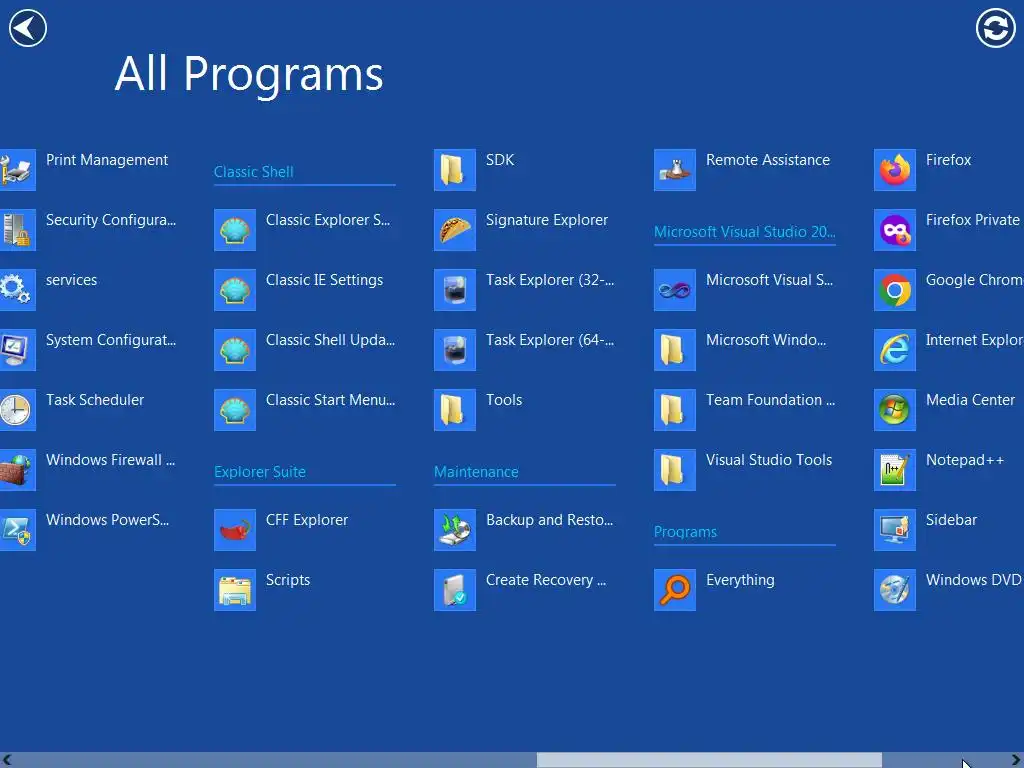Click the Task Scheduler label

tap(95, 400)
